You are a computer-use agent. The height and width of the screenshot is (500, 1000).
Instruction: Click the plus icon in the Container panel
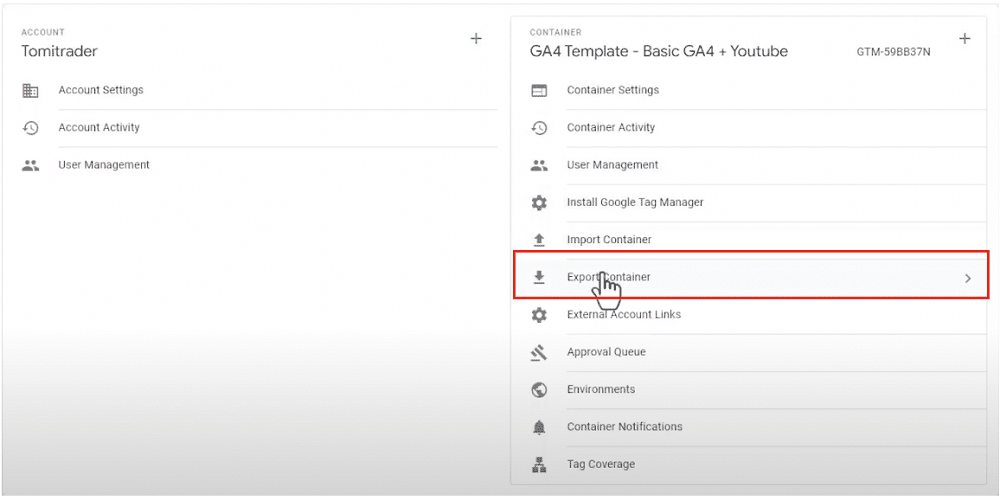pyautogui.click(x=965, y=39)
